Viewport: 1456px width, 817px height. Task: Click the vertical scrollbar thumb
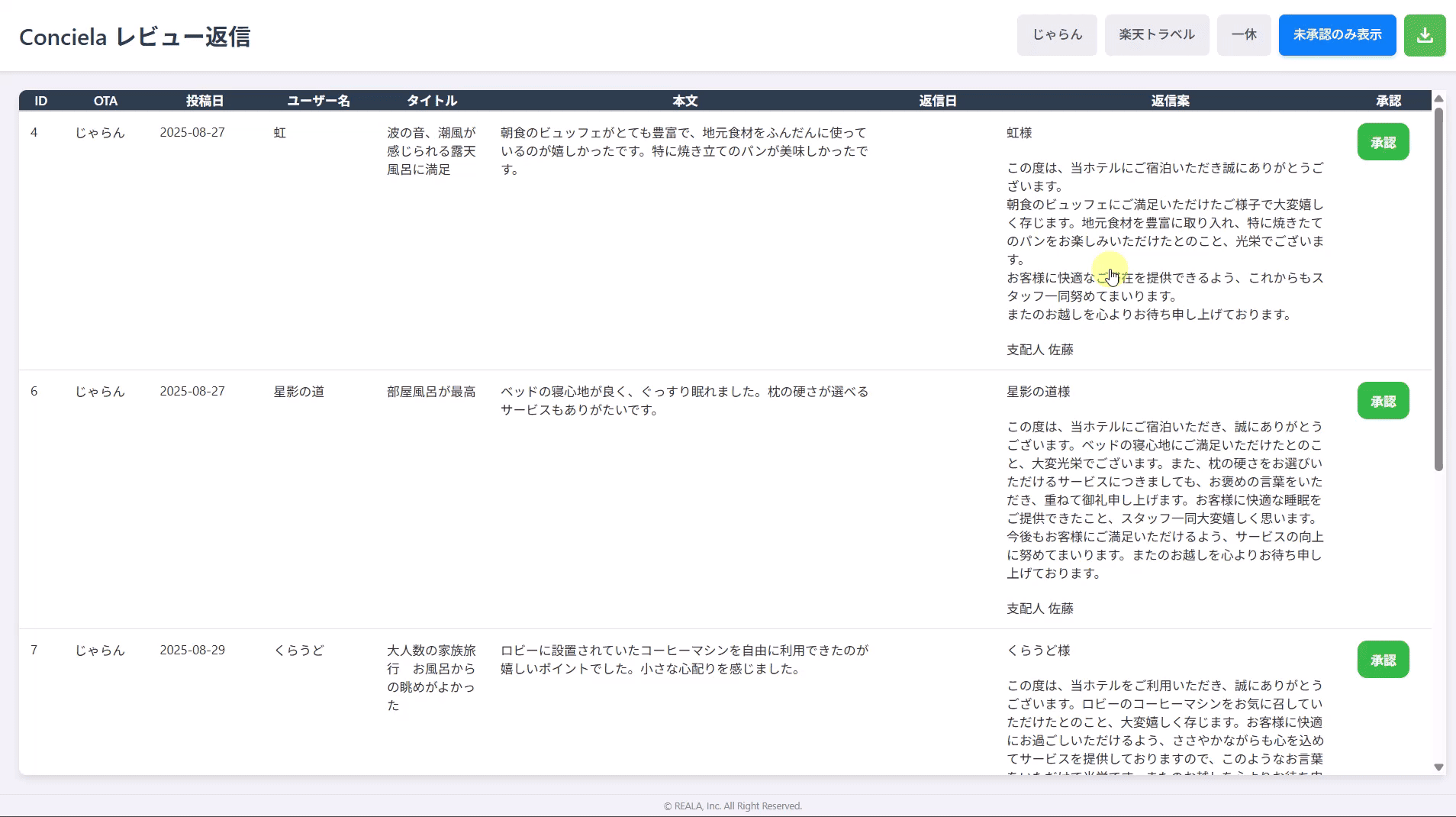coord(1438,290)
